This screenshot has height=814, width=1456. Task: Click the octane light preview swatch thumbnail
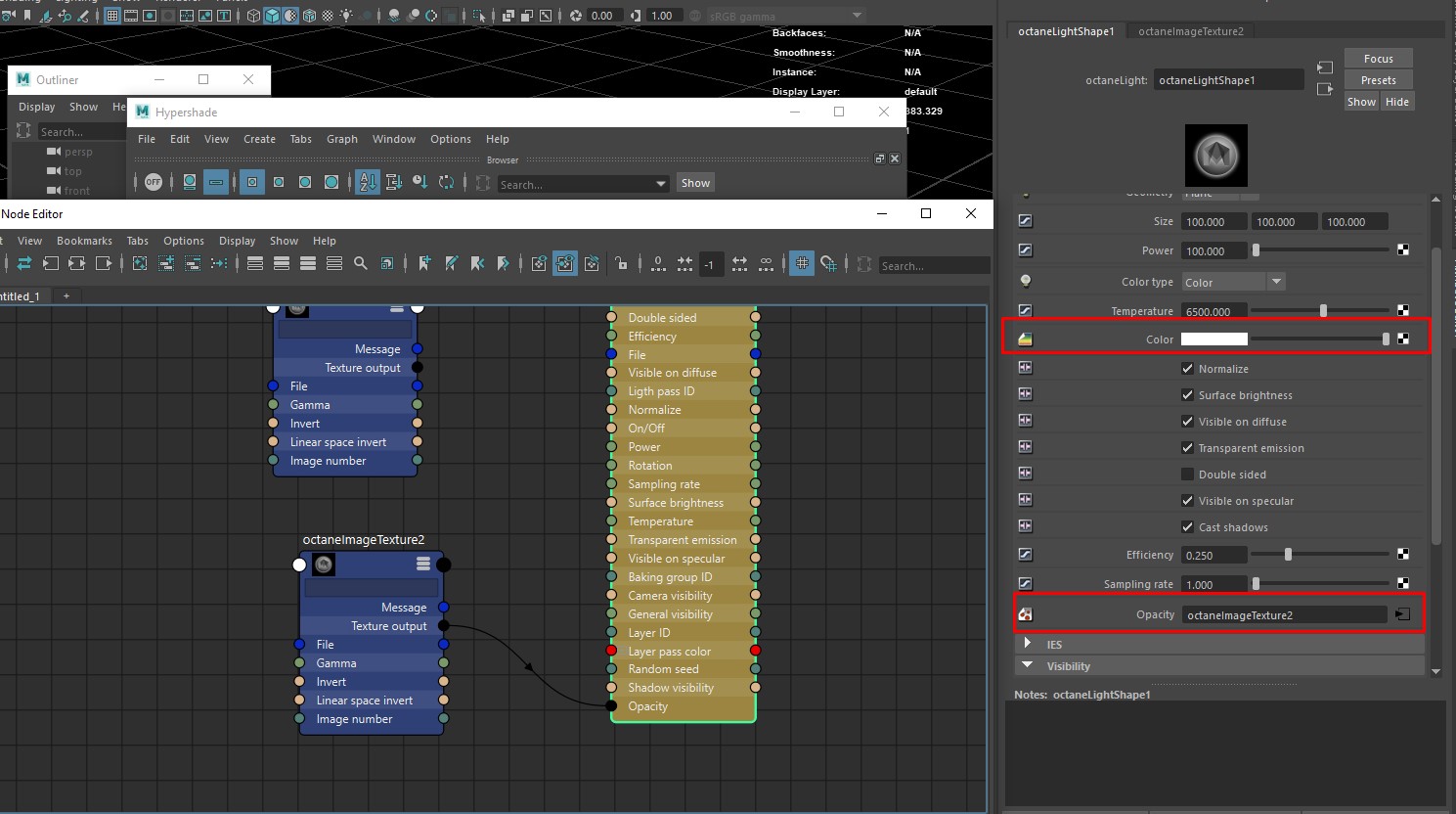click(x=1216, y=156)
